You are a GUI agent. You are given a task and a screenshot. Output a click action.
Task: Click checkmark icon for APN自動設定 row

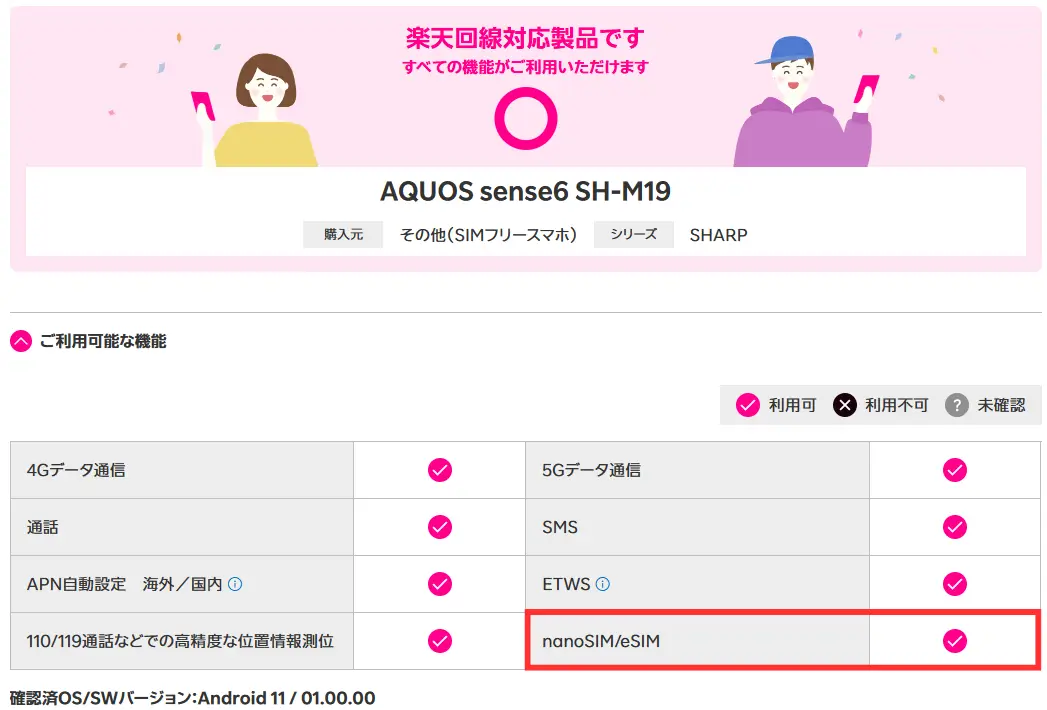tap(440, 584)
